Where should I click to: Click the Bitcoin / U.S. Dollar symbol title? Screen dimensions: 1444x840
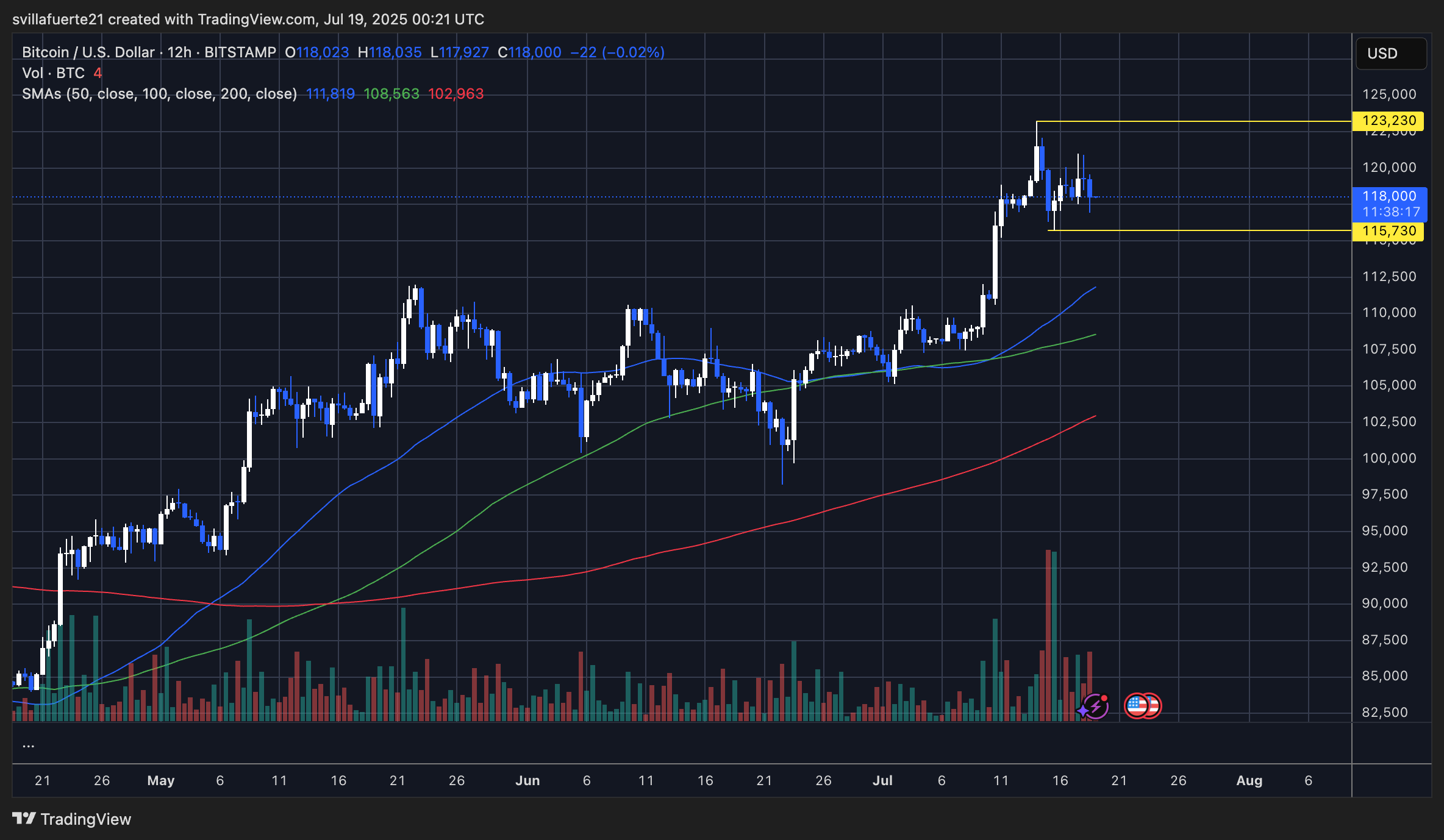click(88, 52)
